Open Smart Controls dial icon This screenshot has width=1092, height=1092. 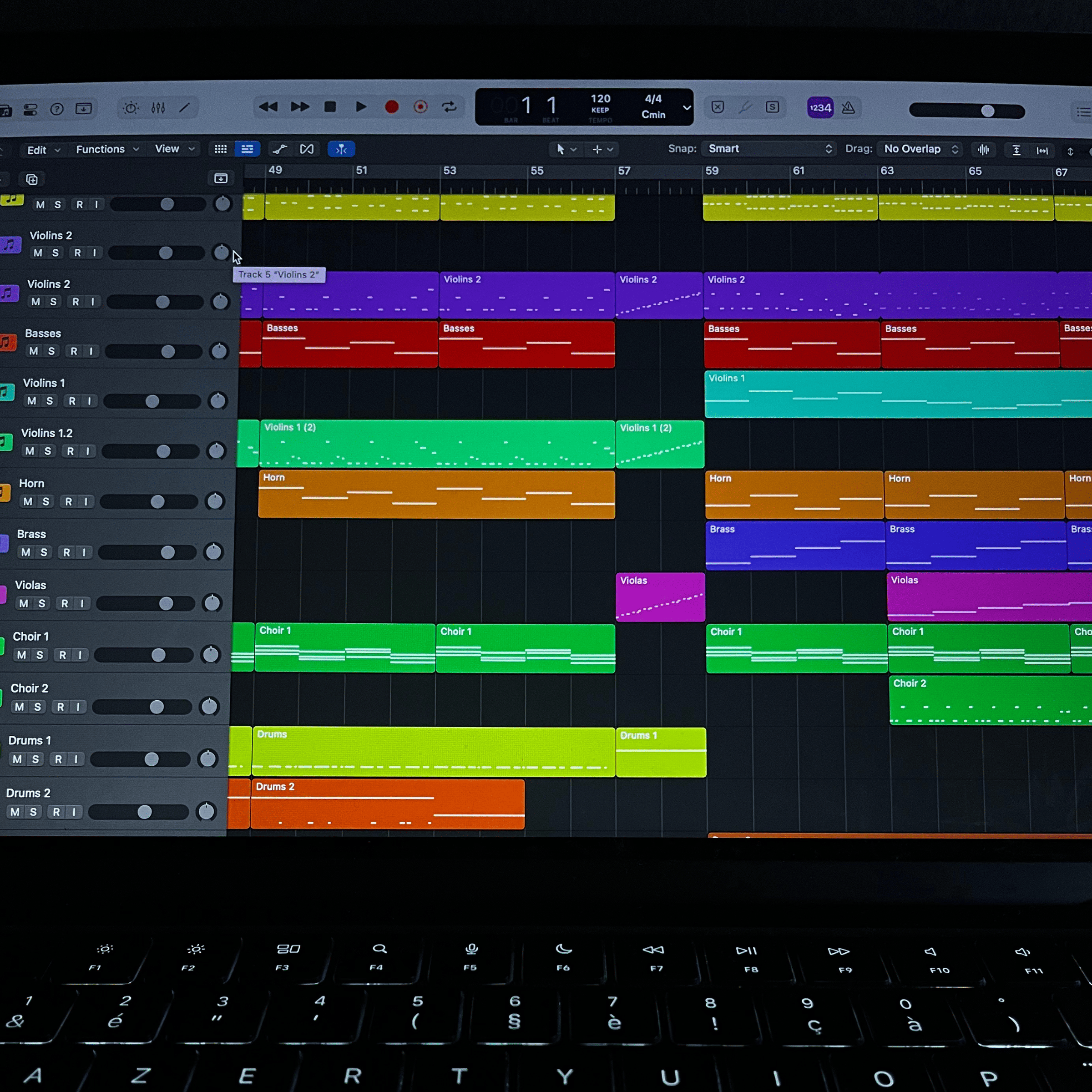click(x=131, y=108)
